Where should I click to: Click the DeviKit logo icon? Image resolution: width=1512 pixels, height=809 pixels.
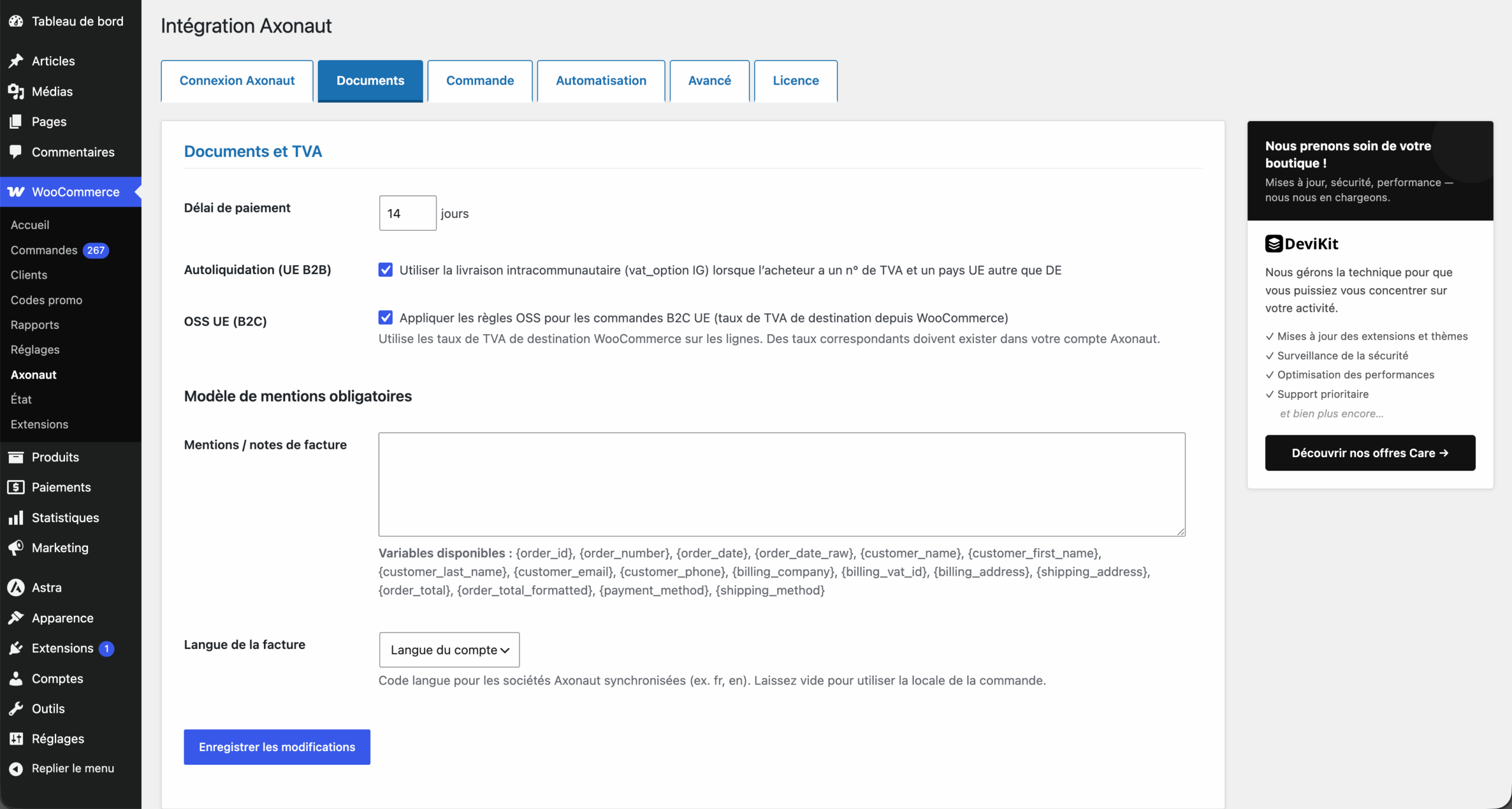tap(1274, 244)
